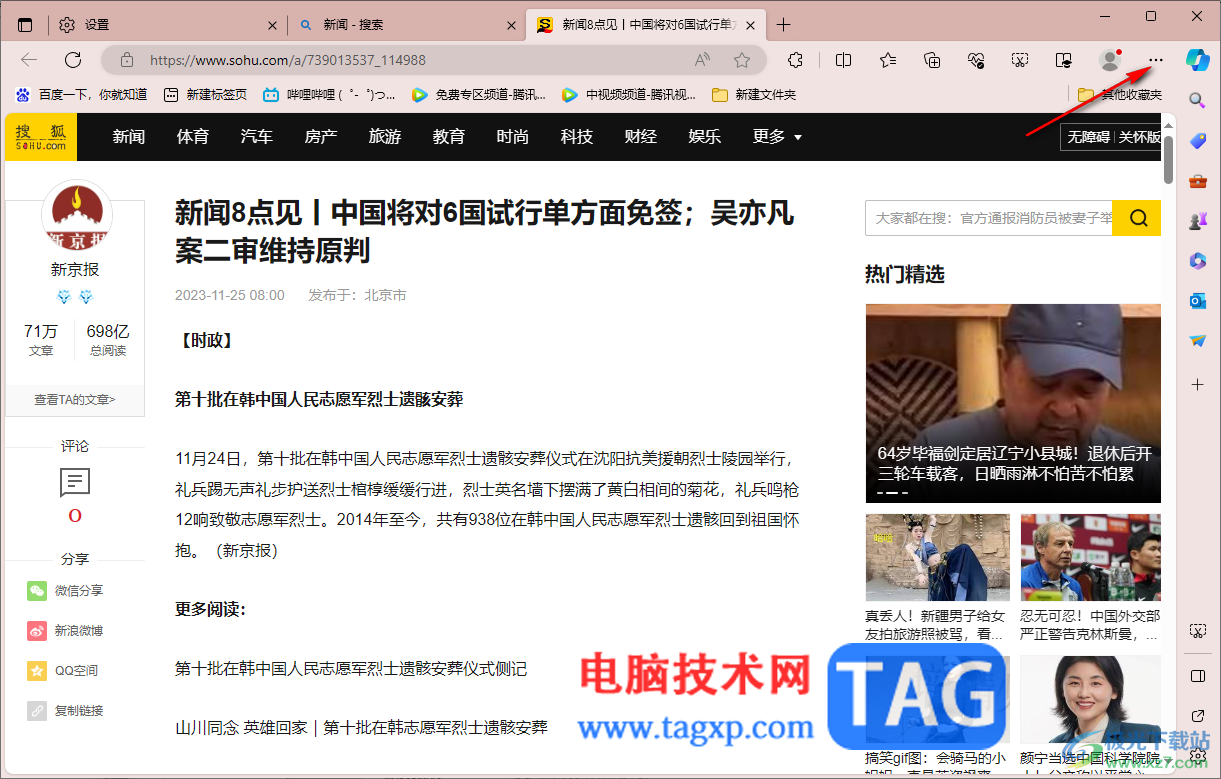Share the article to 新浪微博
The width and height of the screenshot is (1221, 779).
(x=62, y=630)
